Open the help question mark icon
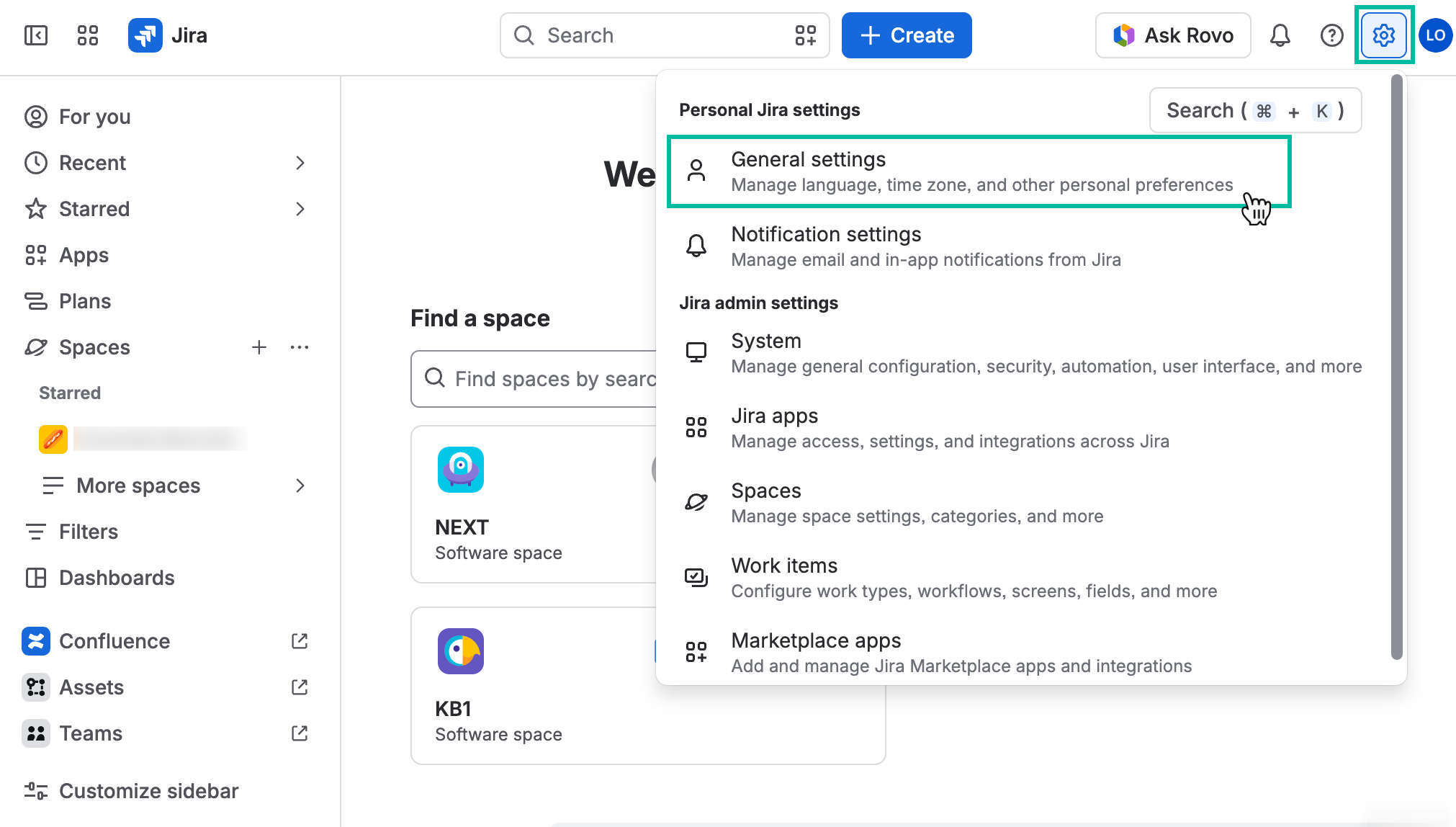The height and width of the screenshot is (827, 1456). (x=1332, y=35)
